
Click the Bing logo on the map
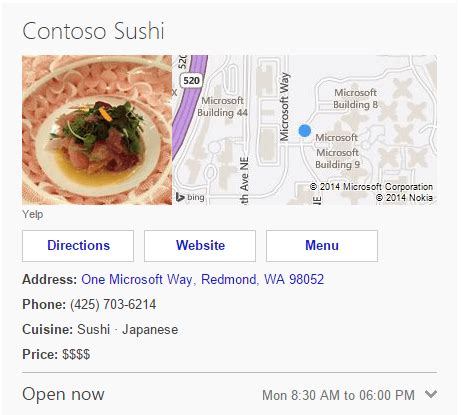190,197
